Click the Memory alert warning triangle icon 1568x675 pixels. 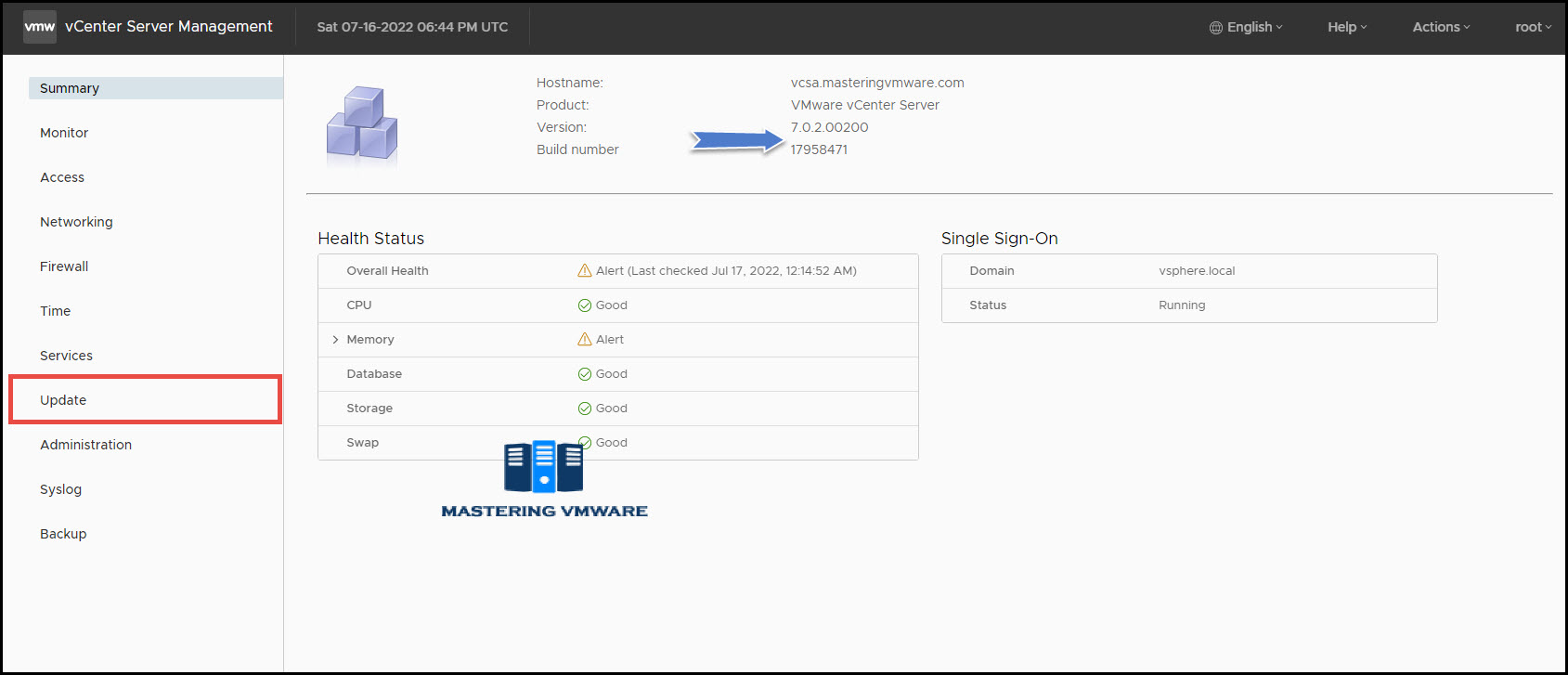tap(585, 340)
